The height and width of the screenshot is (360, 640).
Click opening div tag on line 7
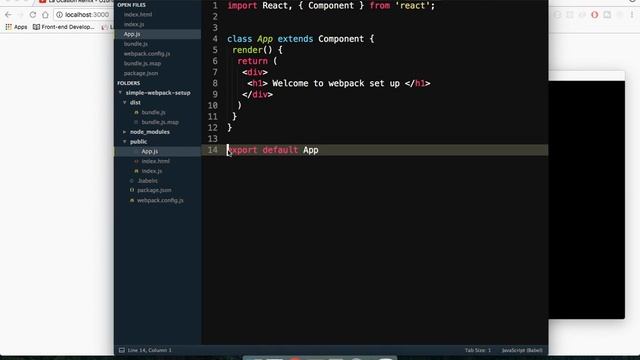pos(255,72)
